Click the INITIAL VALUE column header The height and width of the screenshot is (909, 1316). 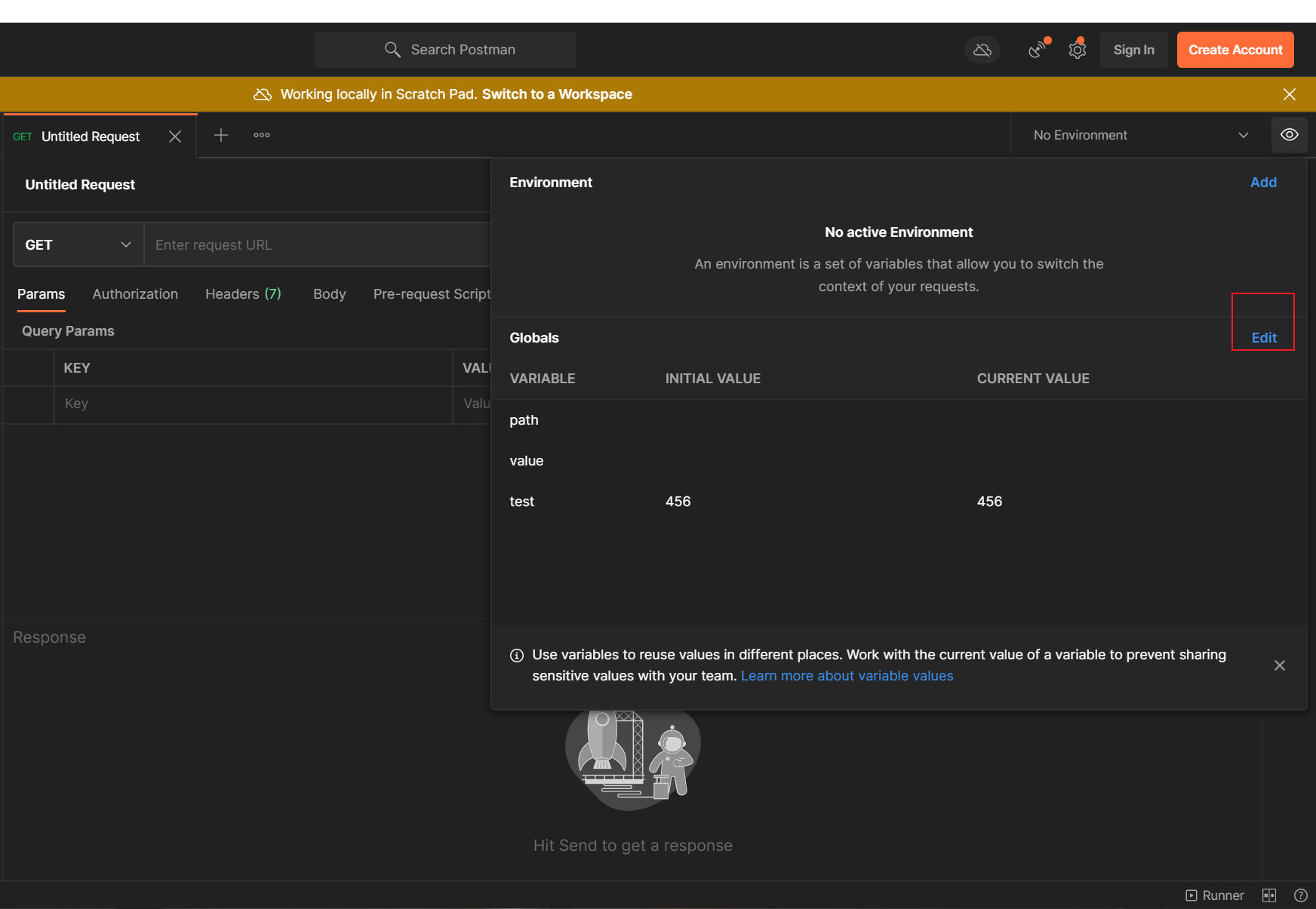[x=712, y=379]
